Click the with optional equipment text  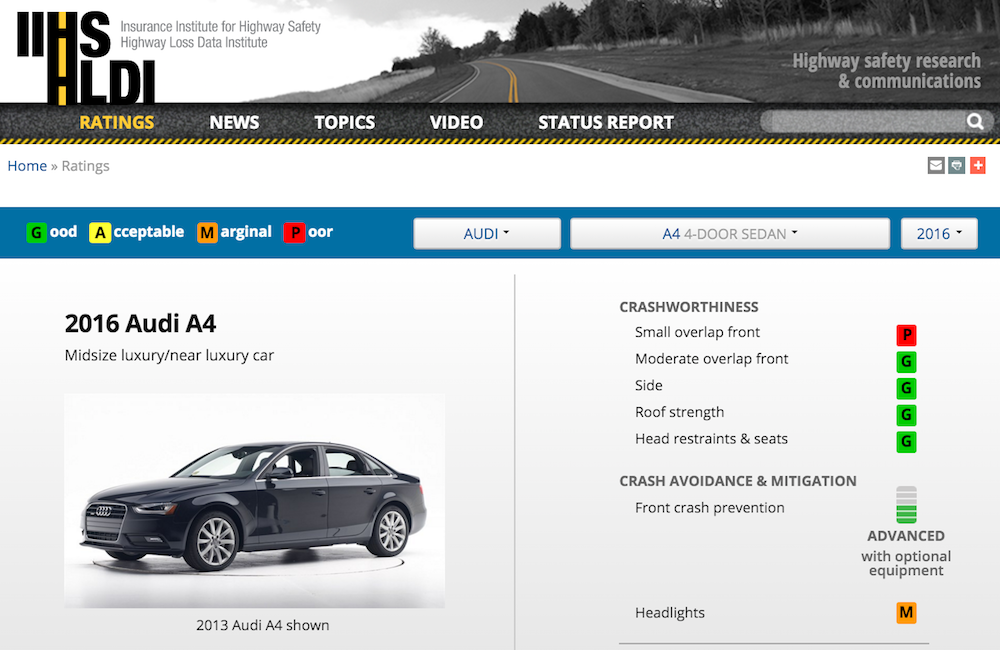click(x=906, y=563)
